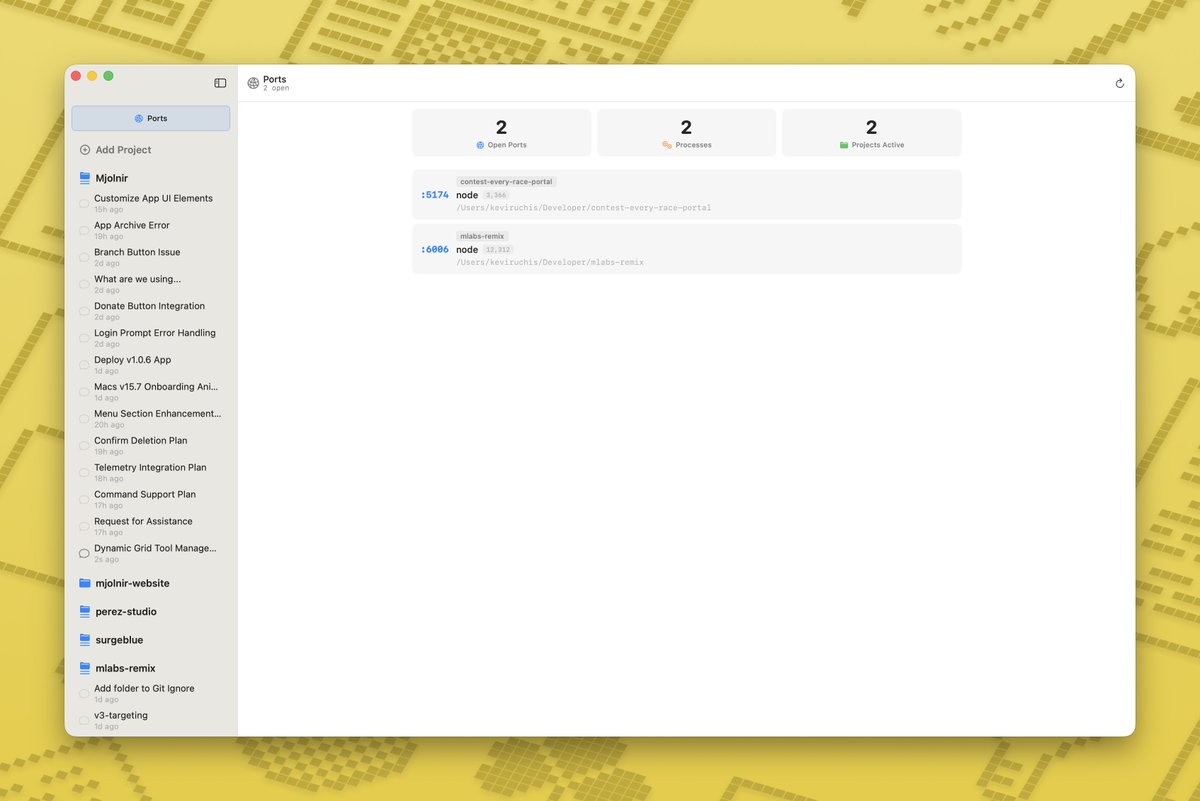Click the Projects Active stat card
The width and height of the screenshot is (1200, 801).
coord(872,133)
